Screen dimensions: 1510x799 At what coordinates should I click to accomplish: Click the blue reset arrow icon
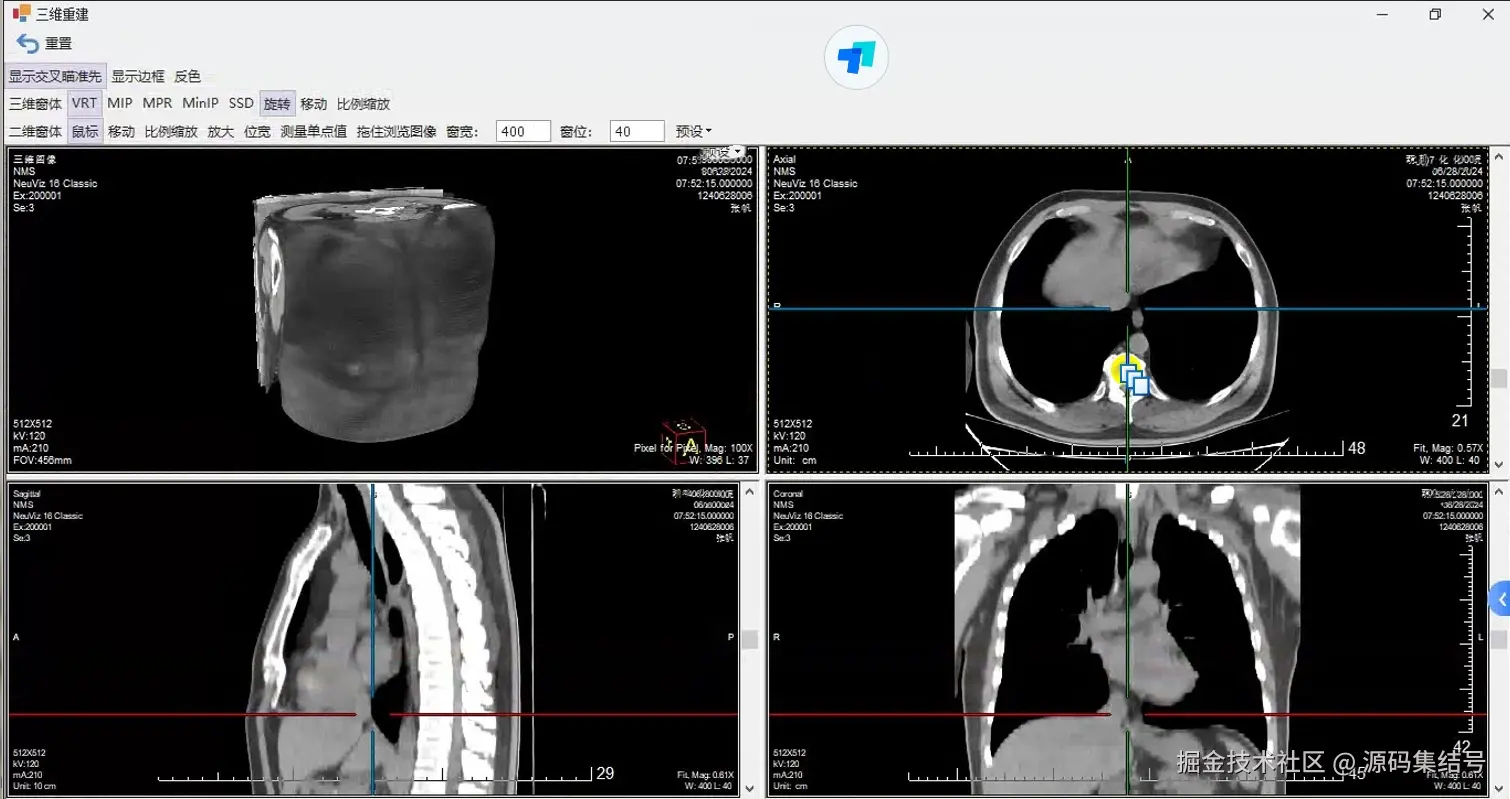27,44
